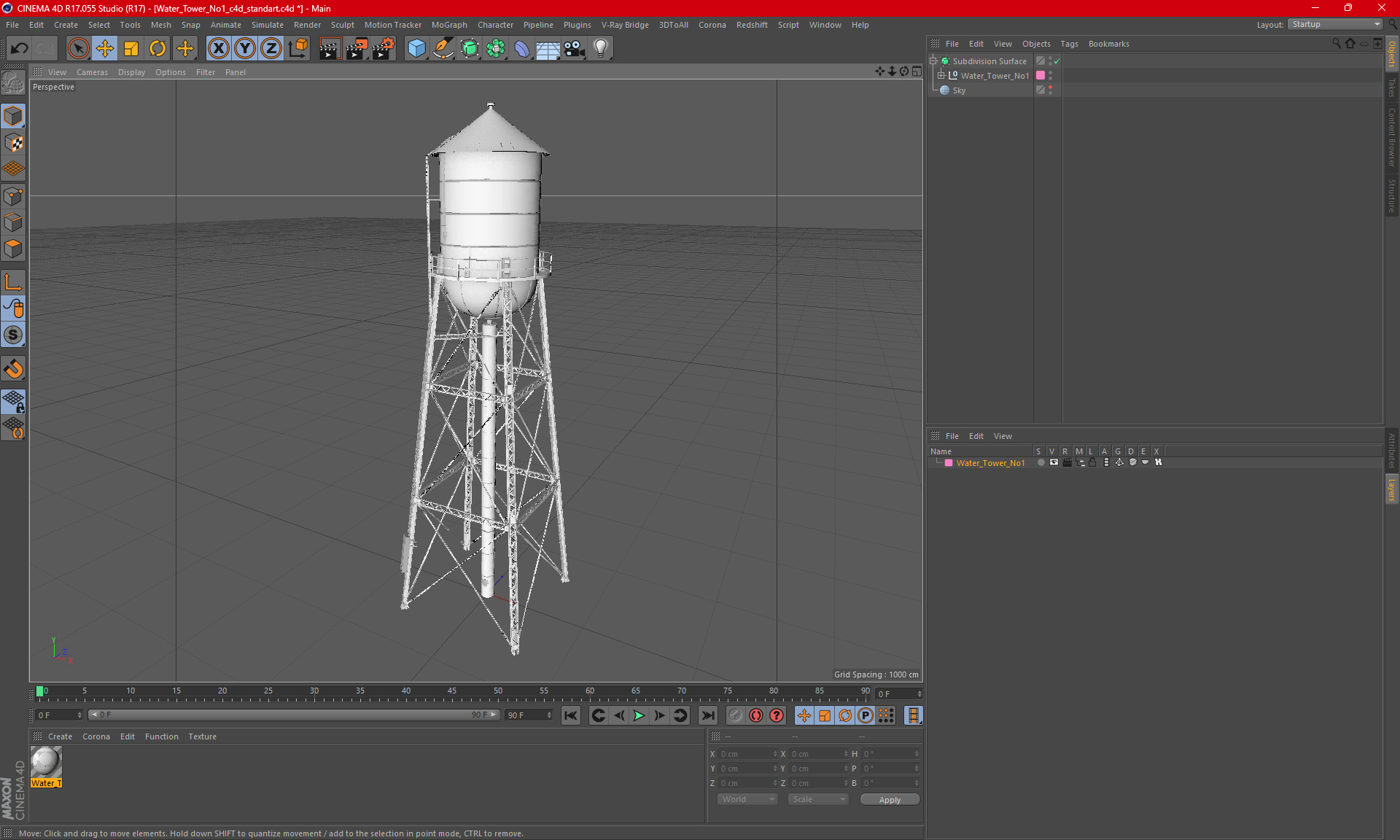Toggle Locked Workplane icon
The height and width of the screenshot is (840, 1400).
click(13, 402)
